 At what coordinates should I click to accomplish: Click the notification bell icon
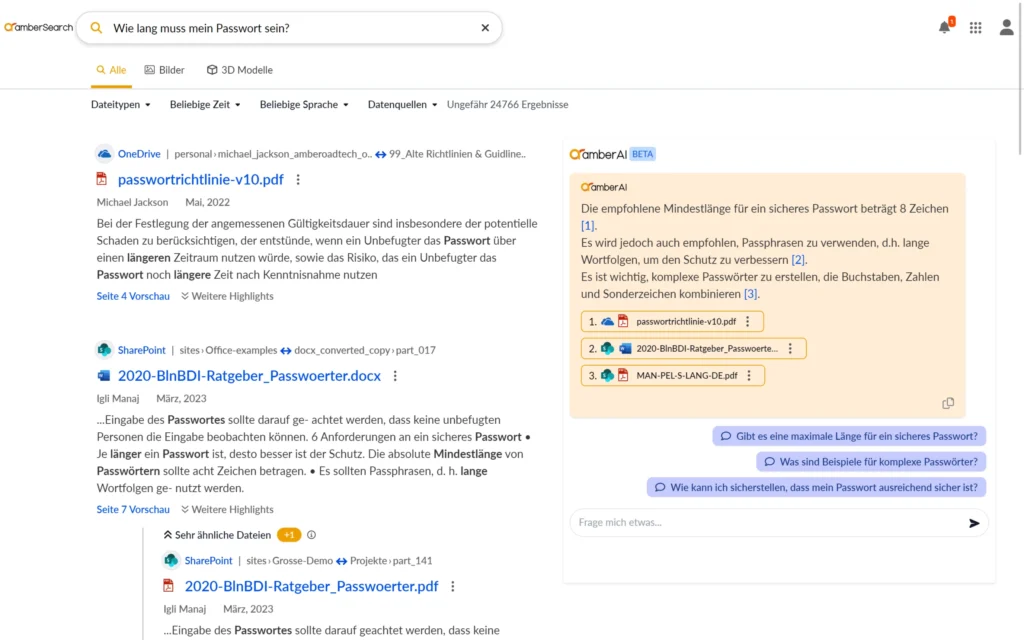tap(944, 28)
